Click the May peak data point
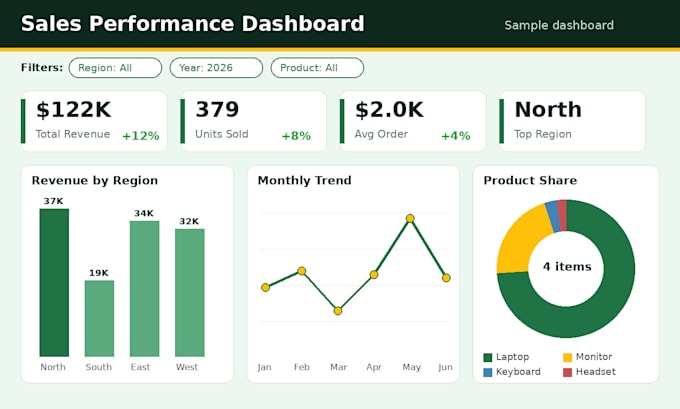Viewport: 680px width, 409px height. pos(410,218)
